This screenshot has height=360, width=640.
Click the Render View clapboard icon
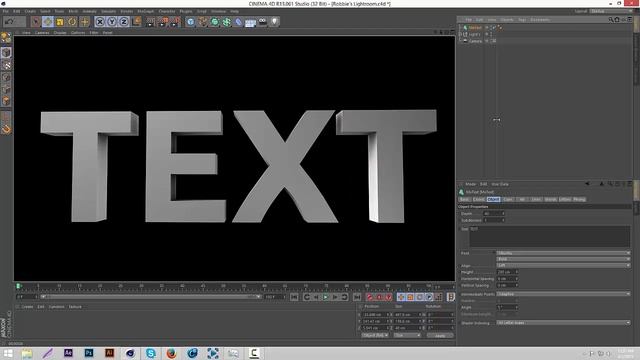151,22
